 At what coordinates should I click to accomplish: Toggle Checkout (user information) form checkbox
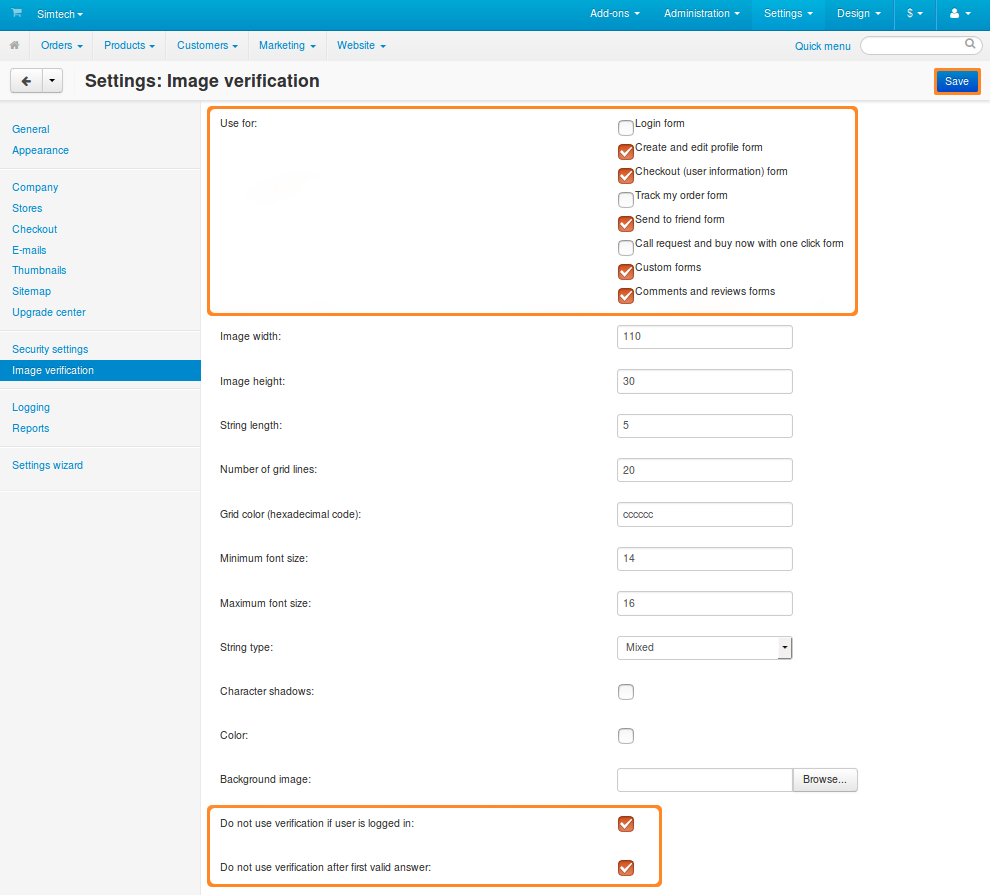click(x=626, y=175)
